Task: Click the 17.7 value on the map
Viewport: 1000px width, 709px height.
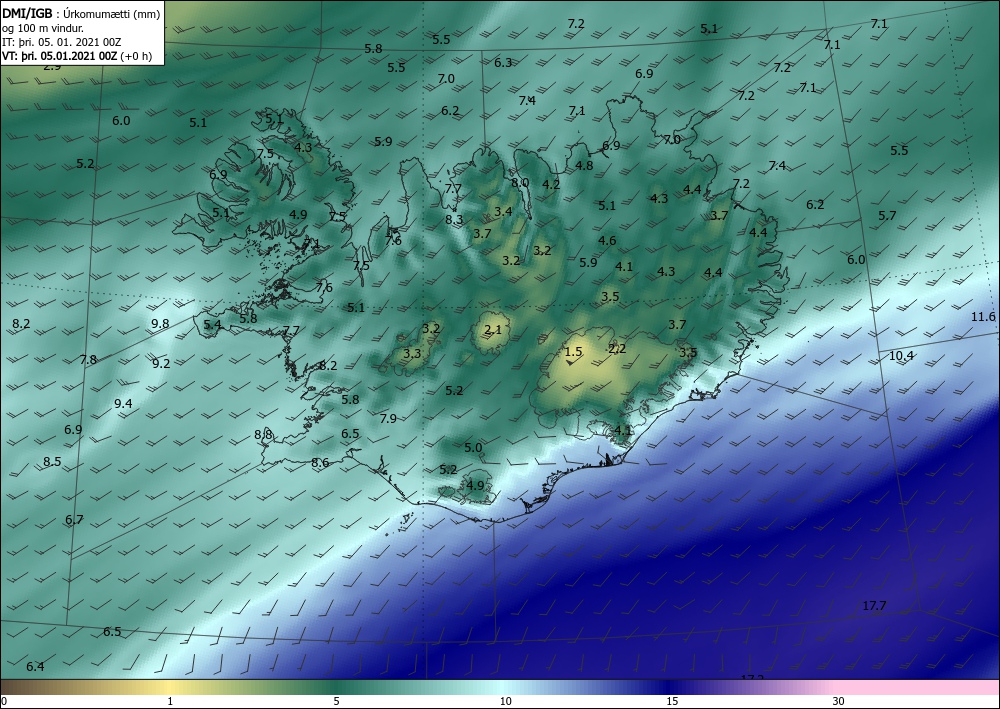Action: (874, 606)
